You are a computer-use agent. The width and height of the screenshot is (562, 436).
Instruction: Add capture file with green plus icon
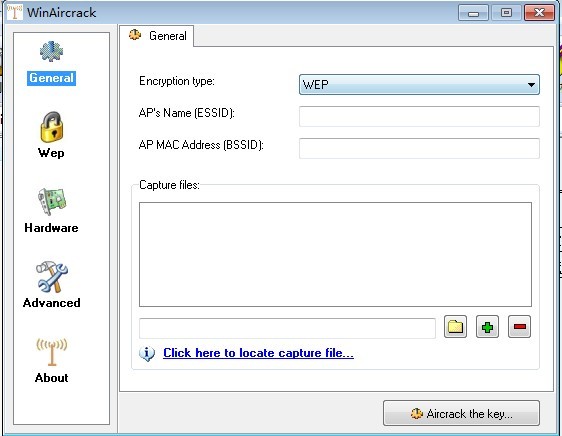coord(487,327)
